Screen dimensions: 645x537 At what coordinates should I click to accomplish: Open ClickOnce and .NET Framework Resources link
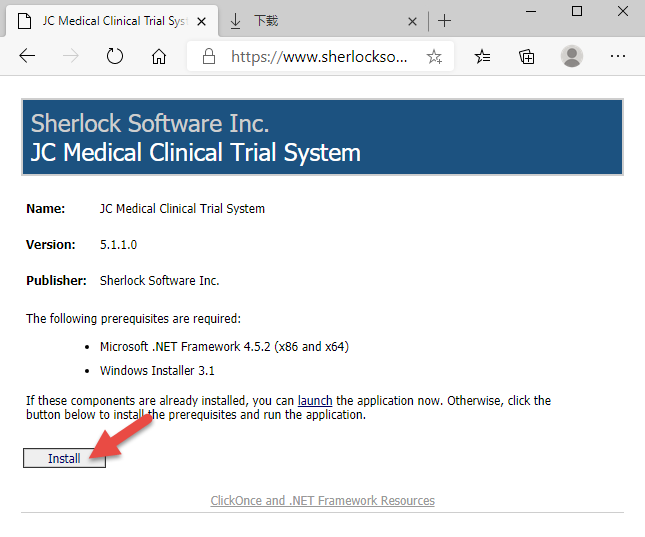[x=322, y=500]
